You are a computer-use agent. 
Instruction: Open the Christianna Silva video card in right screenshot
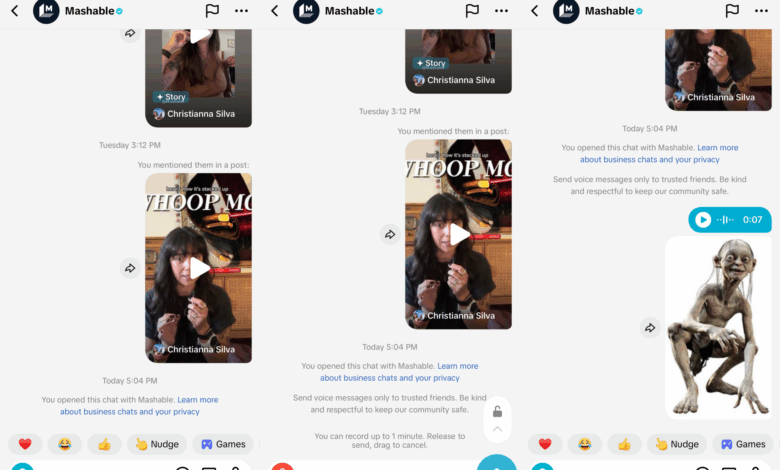(x=718, y=70)
